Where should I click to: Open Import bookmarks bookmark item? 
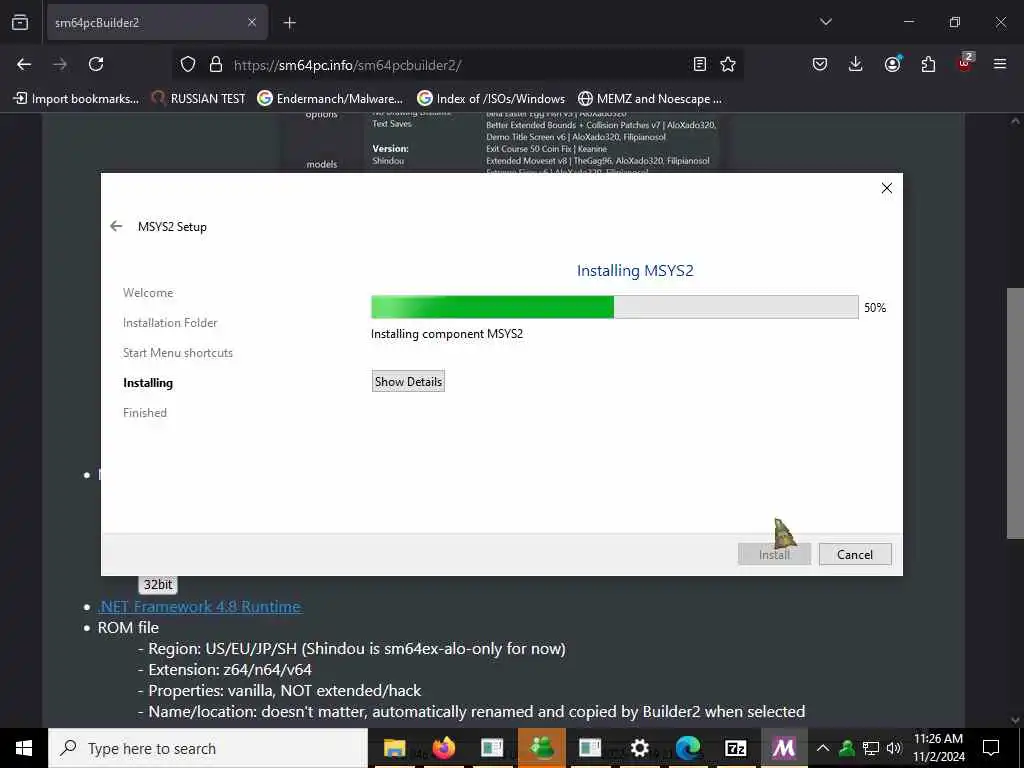(x=76, y=99)
